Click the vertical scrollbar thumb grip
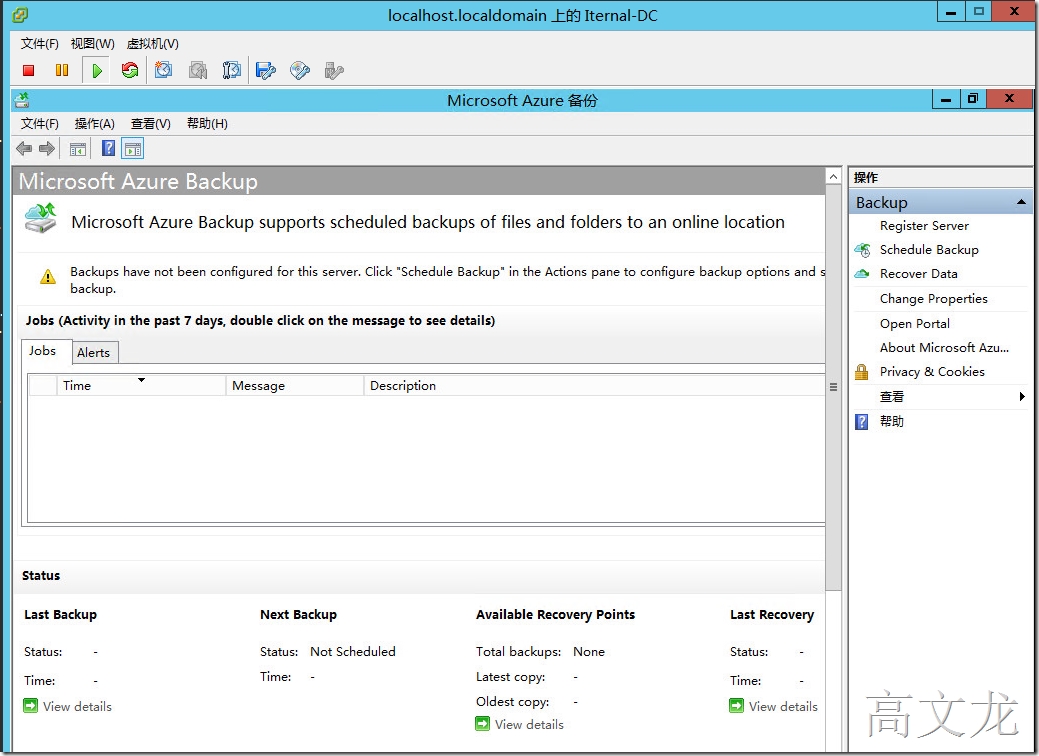This screenshot has width=1039, height=756. coord(834,387)
